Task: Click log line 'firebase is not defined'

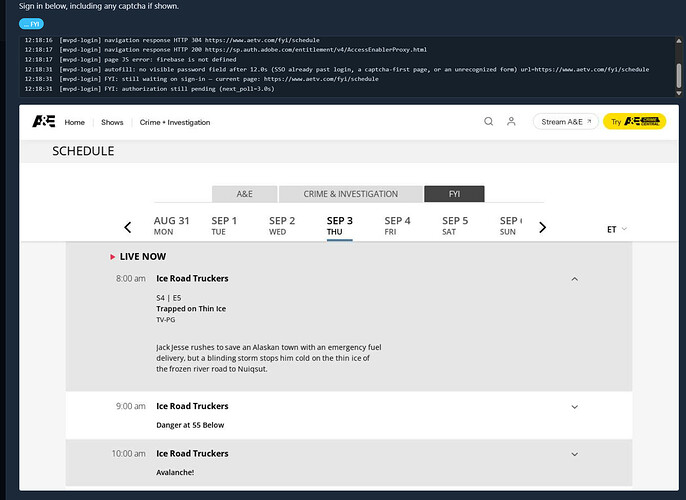Action: [130, 59]
